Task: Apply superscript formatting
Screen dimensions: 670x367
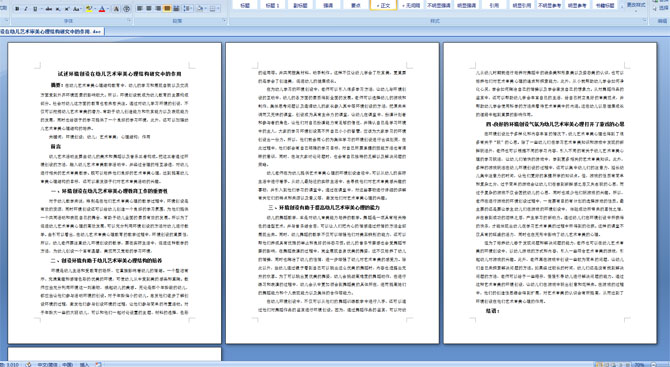Action: 67,9
